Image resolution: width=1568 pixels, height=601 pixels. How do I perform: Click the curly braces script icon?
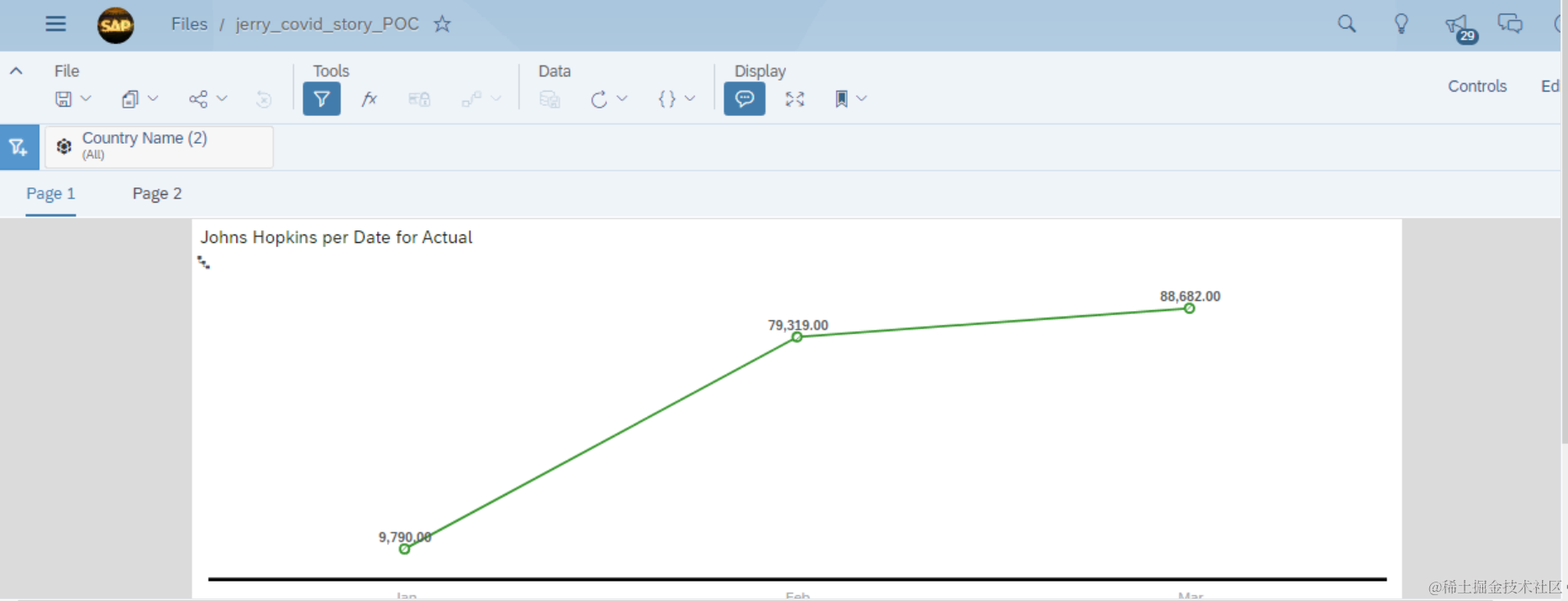click(x=666, y=99)
